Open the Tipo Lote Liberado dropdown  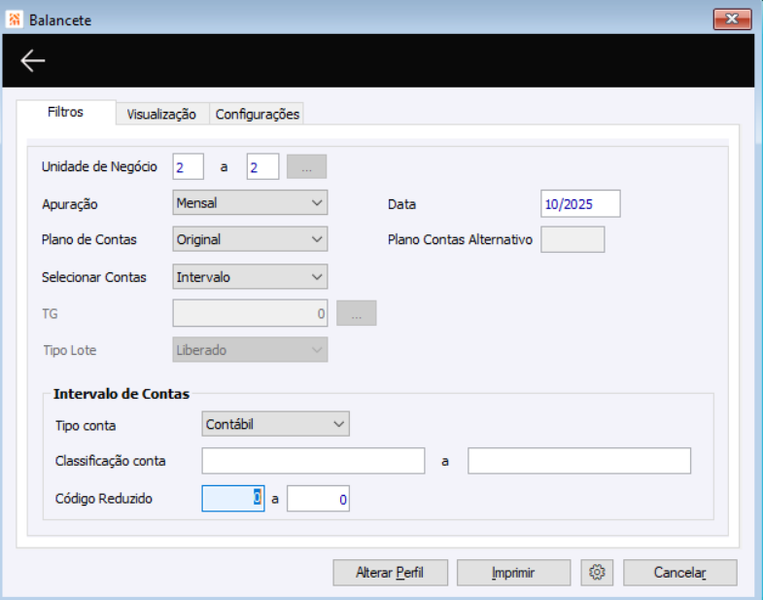click(250, 349)
